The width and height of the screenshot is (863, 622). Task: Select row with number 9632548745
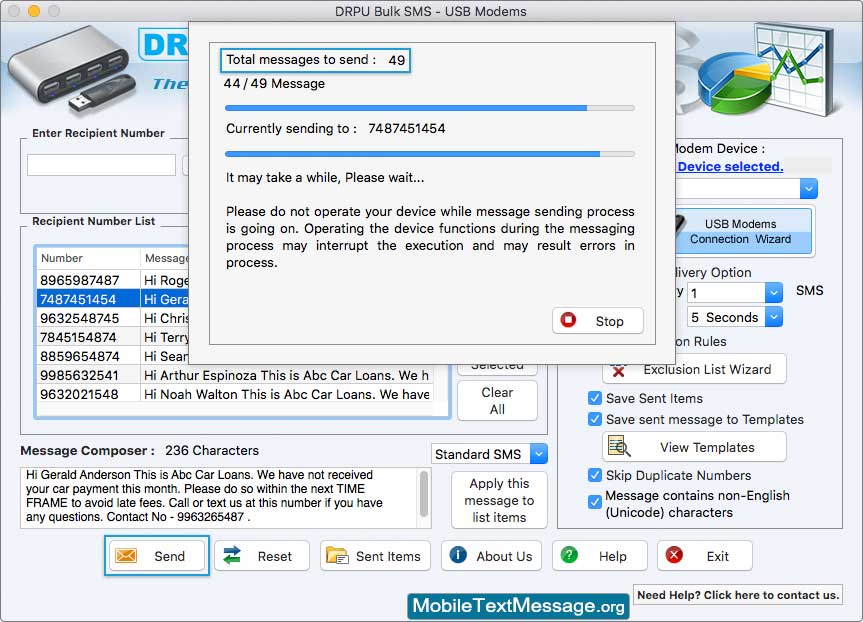pos(113,318)
